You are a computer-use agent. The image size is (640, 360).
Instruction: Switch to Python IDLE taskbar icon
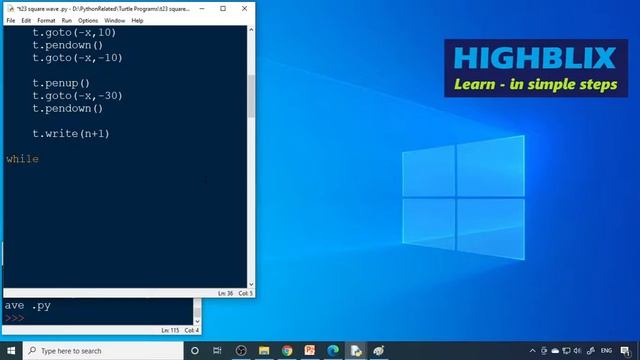[356, 351]
